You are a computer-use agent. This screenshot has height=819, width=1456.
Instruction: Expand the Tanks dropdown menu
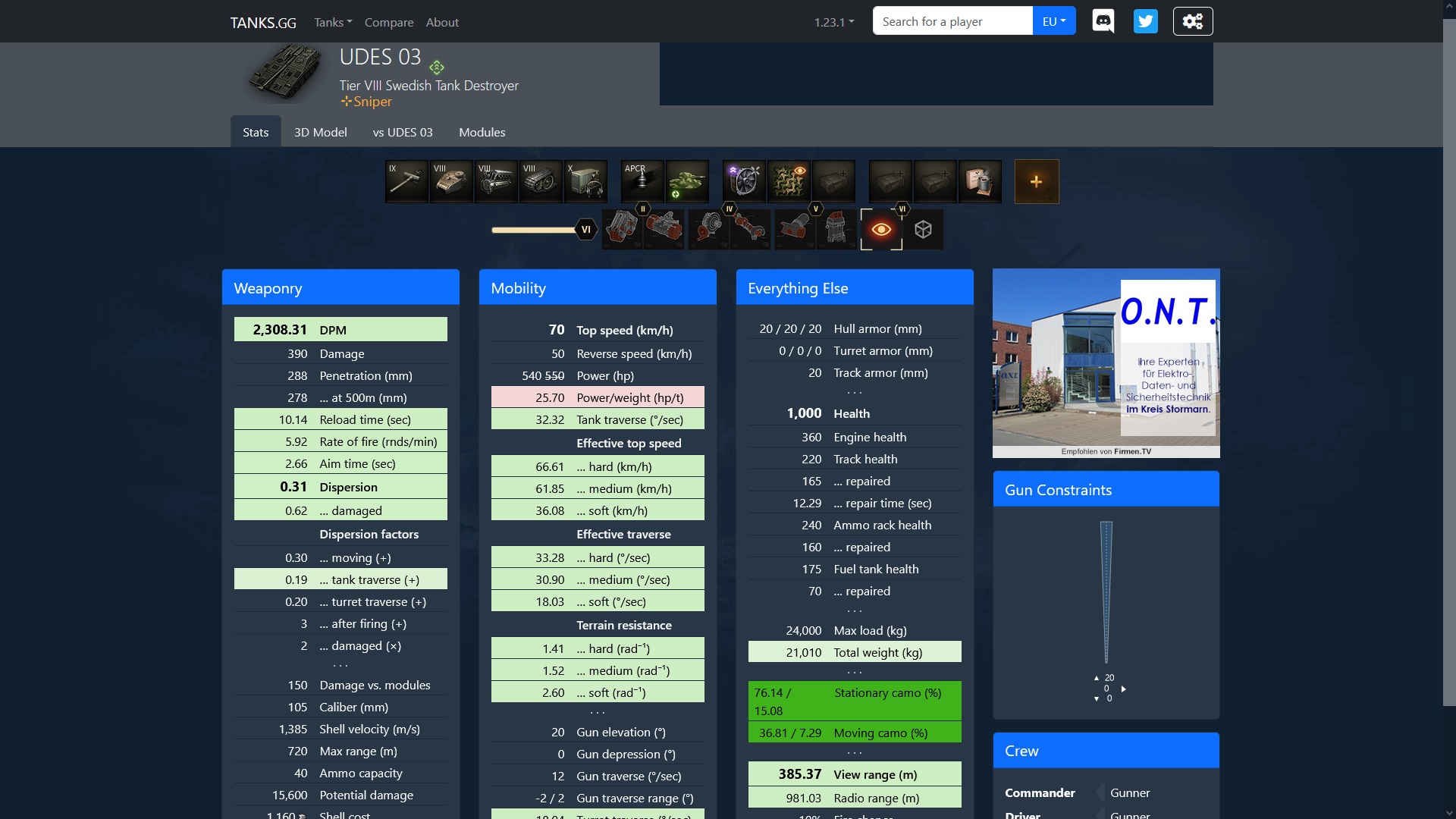pos(333,22)
